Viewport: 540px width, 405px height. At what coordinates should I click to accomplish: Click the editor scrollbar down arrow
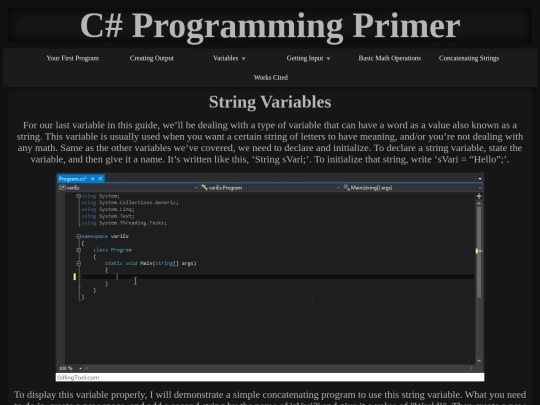[x=479, y=361]
